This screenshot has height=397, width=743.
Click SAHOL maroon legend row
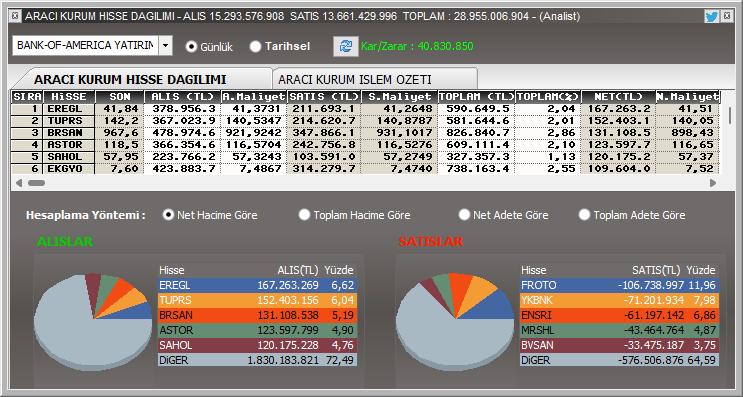257,345
